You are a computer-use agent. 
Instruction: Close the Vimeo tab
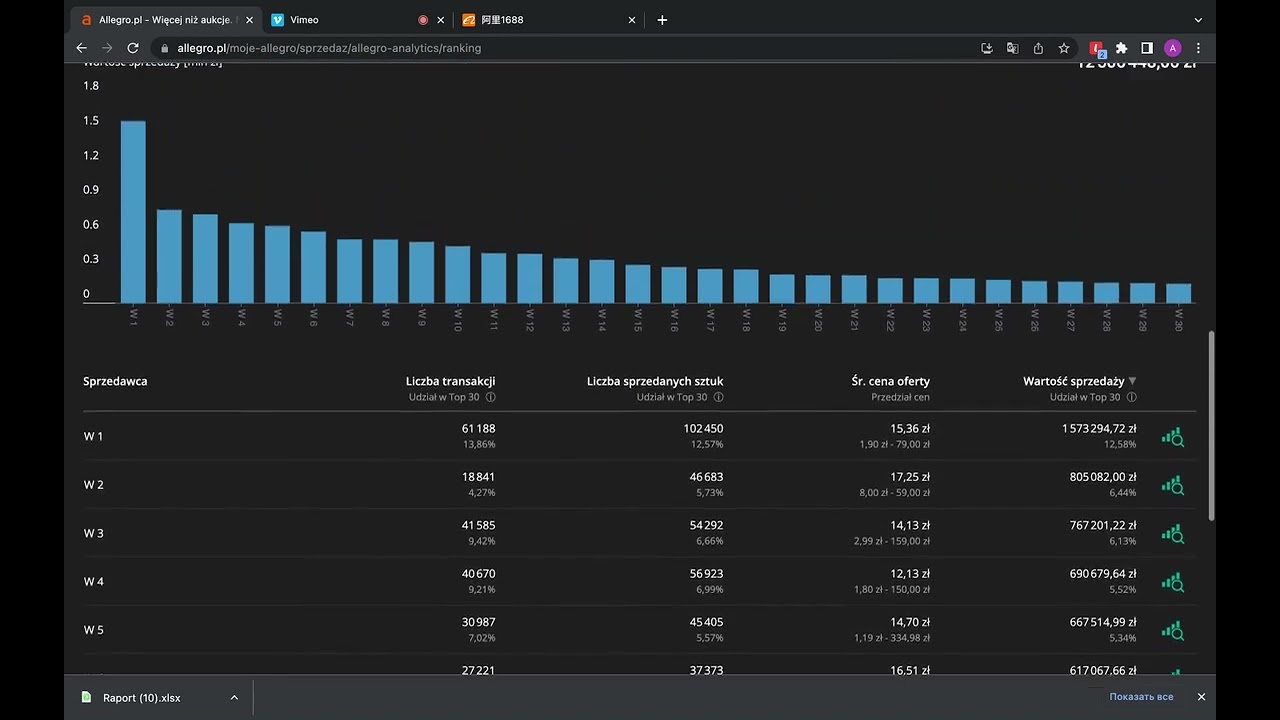[441, 20]
